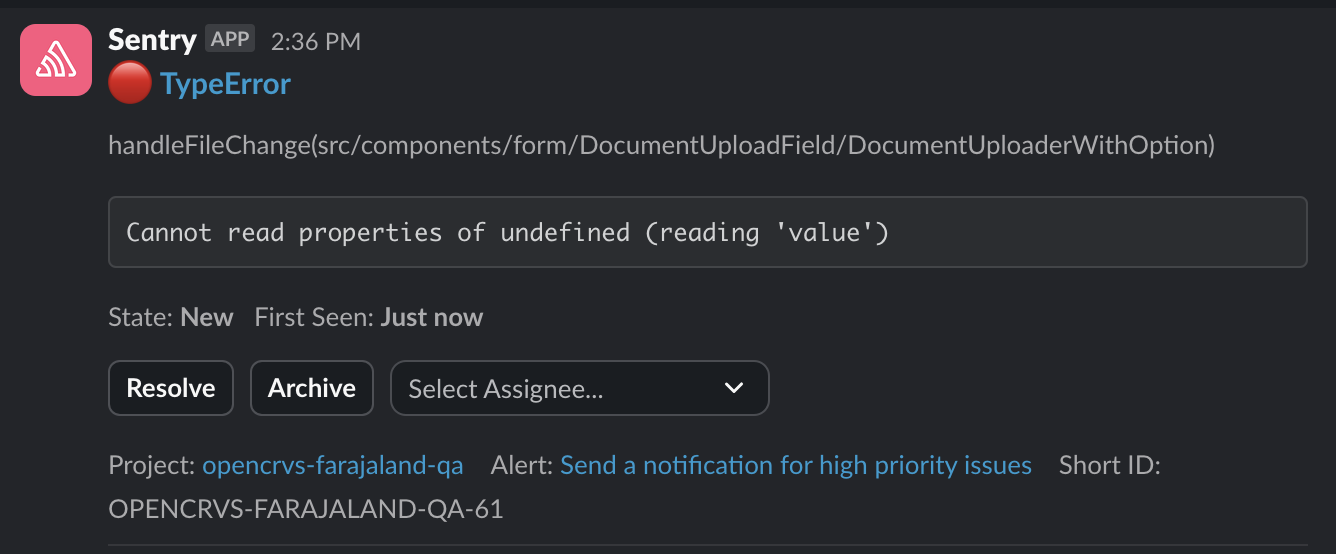
Task: Click the First Seen: Just now text
Action: pos(368,318)
